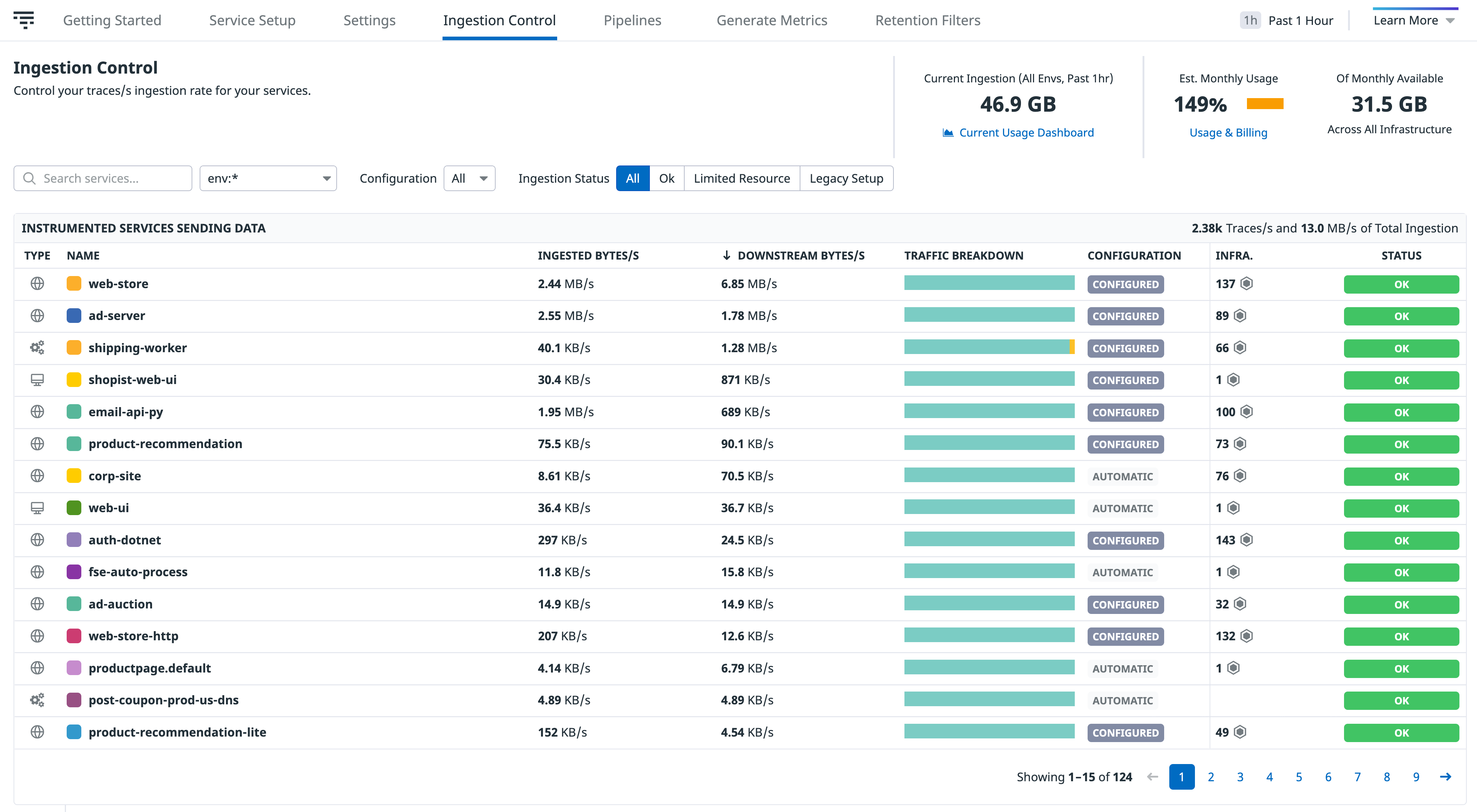
Task: Click the search magnifier in the services search box
Action: click(x=30, y=178)
